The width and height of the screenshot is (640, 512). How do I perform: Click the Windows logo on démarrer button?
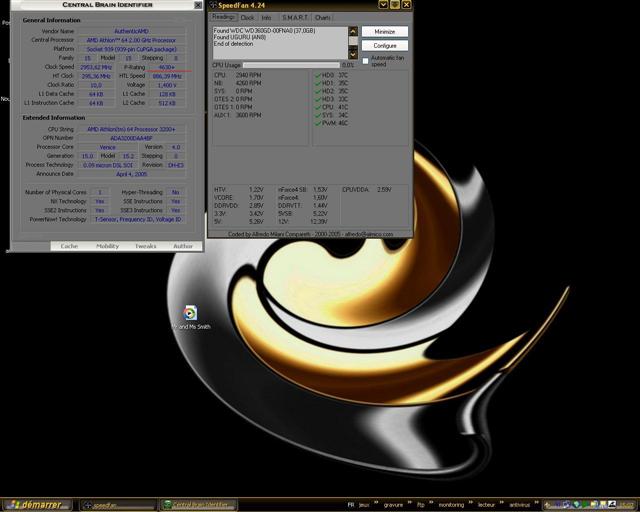(x=14, y=505)
